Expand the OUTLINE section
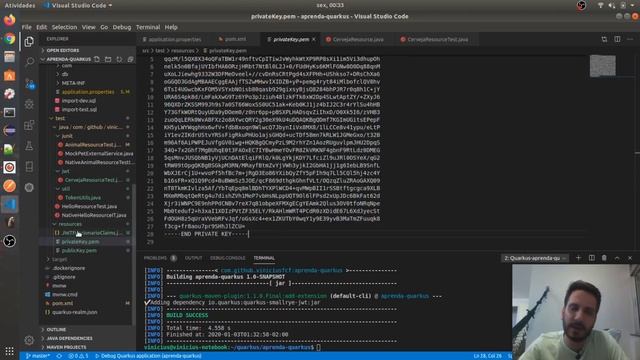 point(56,329)
